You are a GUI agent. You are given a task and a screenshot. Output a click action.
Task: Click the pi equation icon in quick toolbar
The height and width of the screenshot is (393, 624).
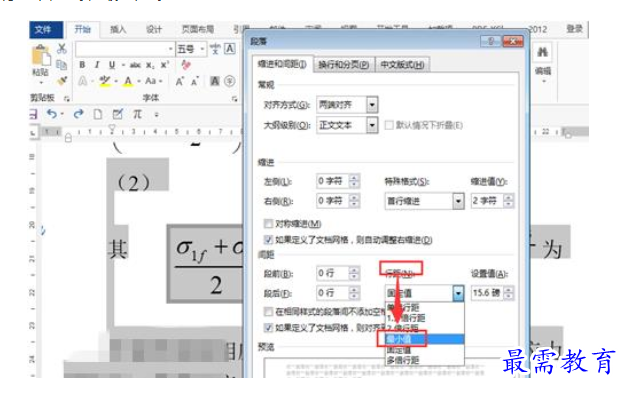[x=137, y=115]
